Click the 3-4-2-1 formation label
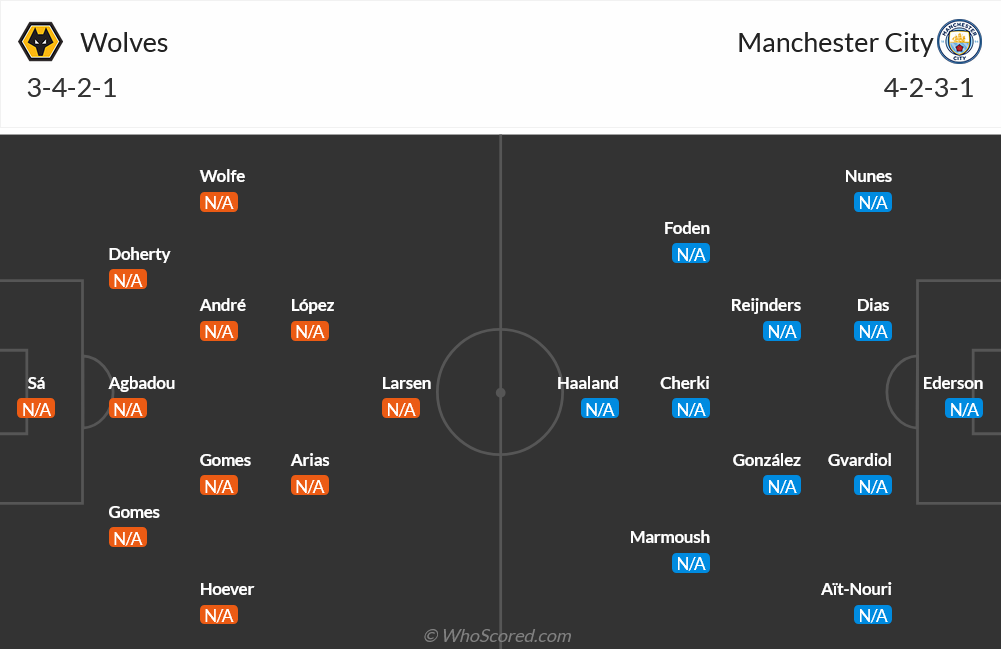The height and width of the screenshot is (649, 1002). (72, 88)
